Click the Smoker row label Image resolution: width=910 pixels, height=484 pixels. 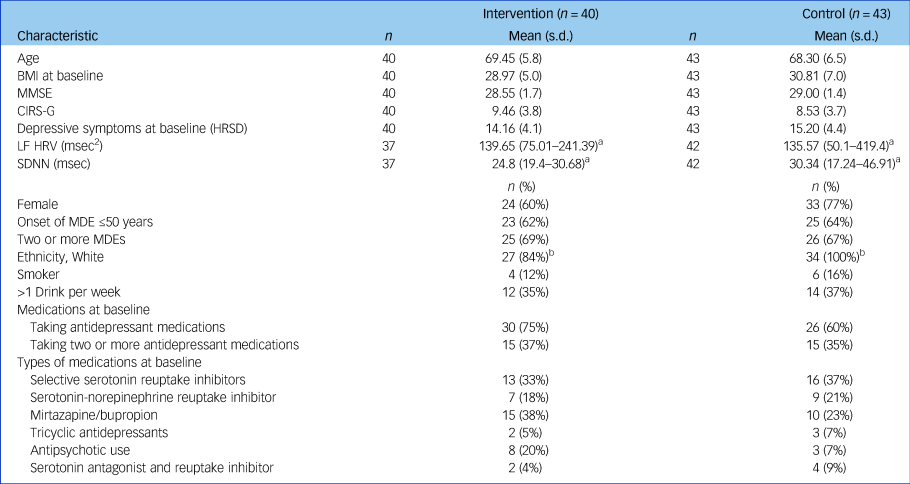click(x=40, y=273)
